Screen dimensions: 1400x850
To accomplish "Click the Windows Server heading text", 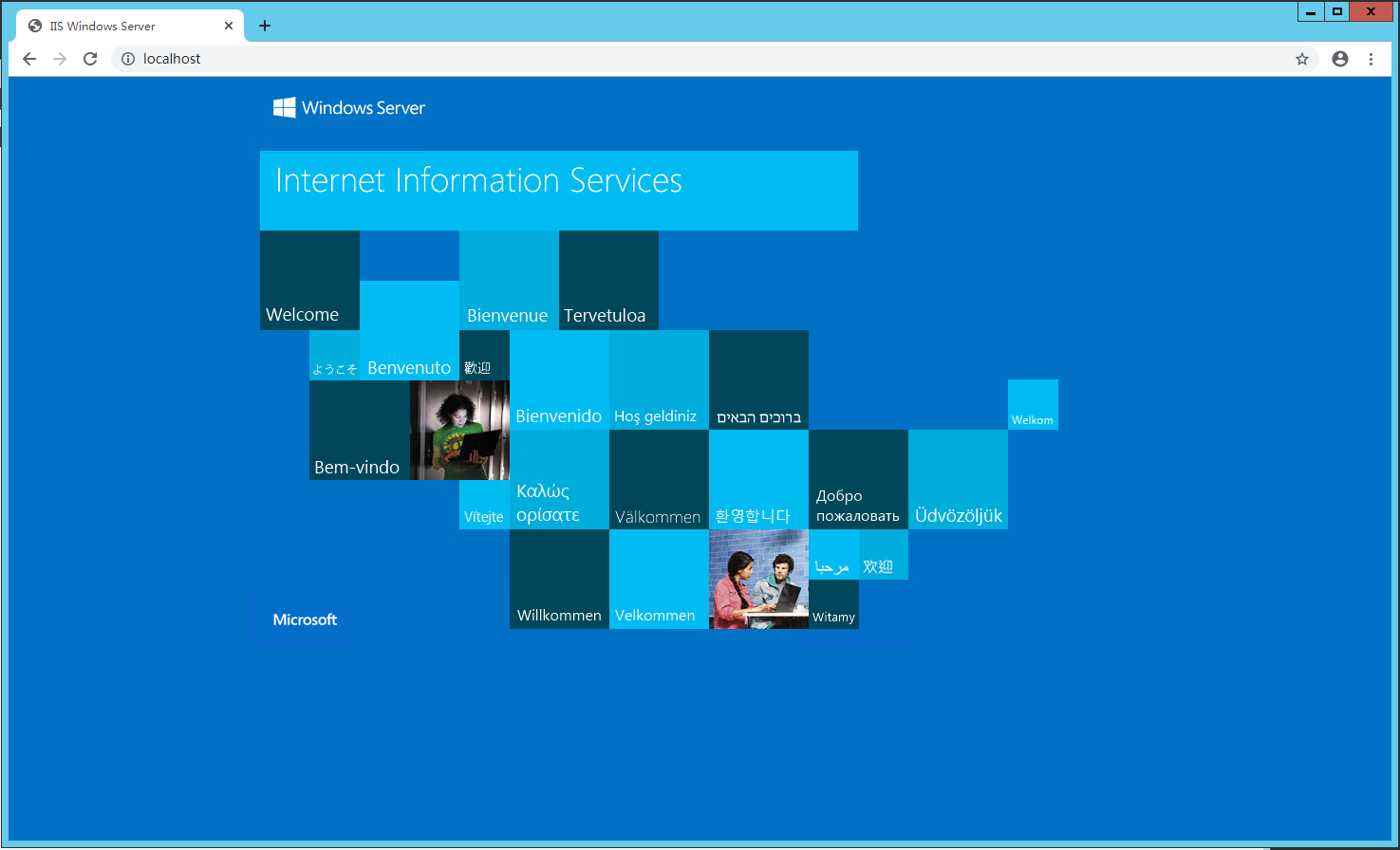I will click(364, 108).
